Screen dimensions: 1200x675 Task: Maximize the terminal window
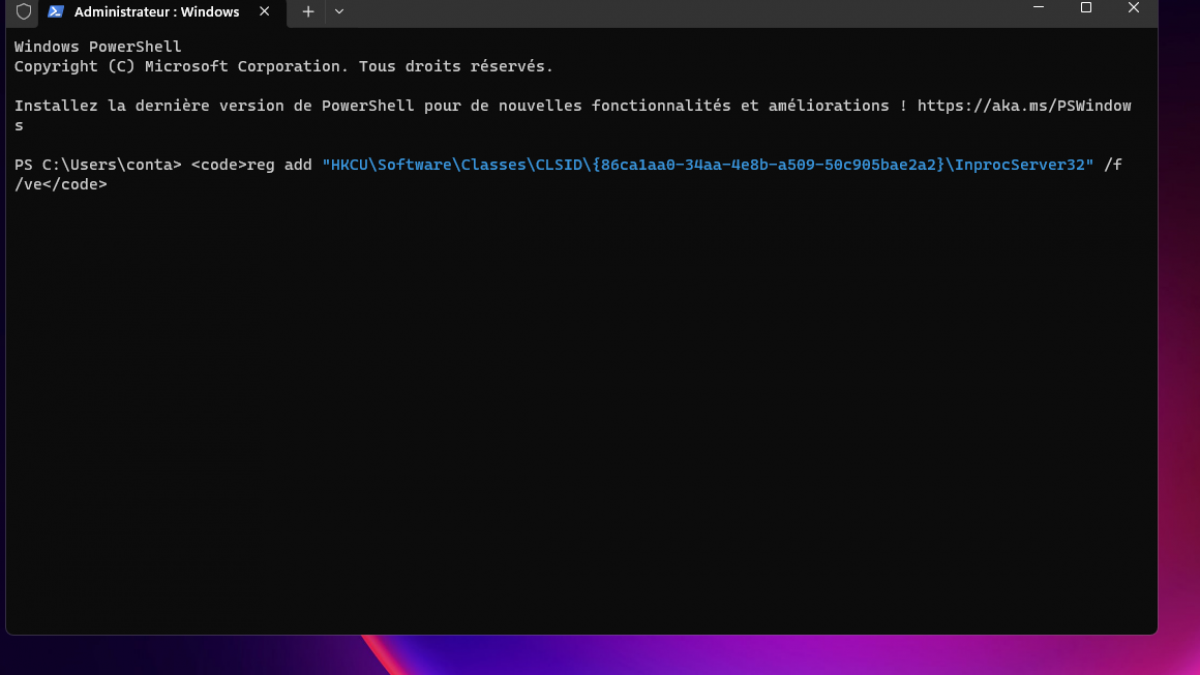point(1086,8)
